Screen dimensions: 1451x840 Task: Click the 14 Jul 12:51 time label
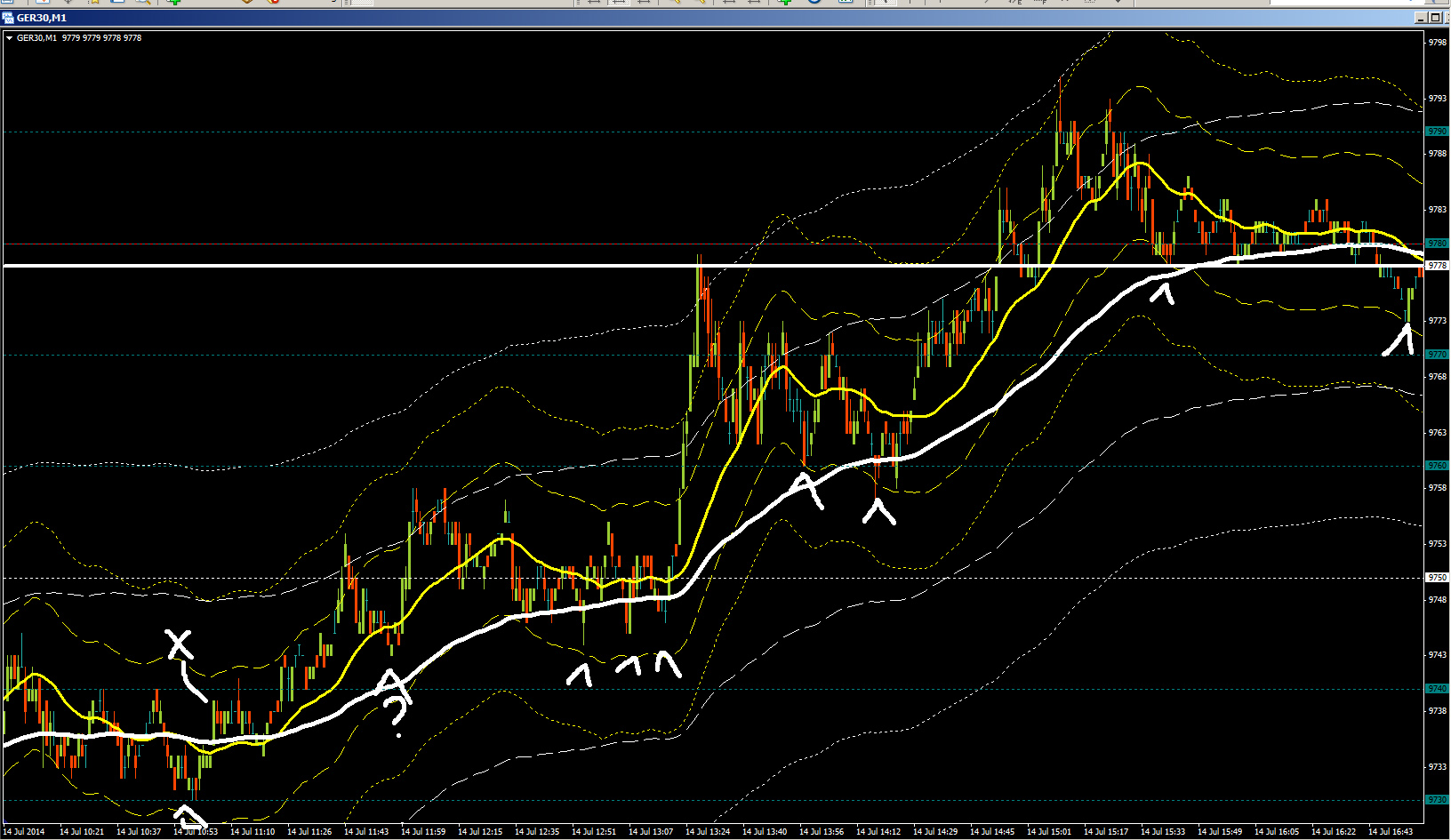tap(594, 832)
